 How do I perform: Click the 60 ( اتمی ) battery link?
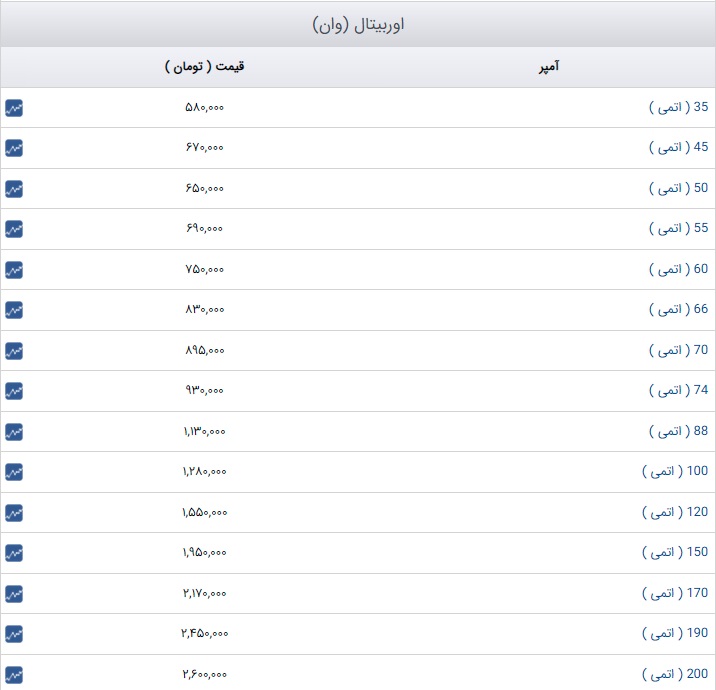[679, 269]
